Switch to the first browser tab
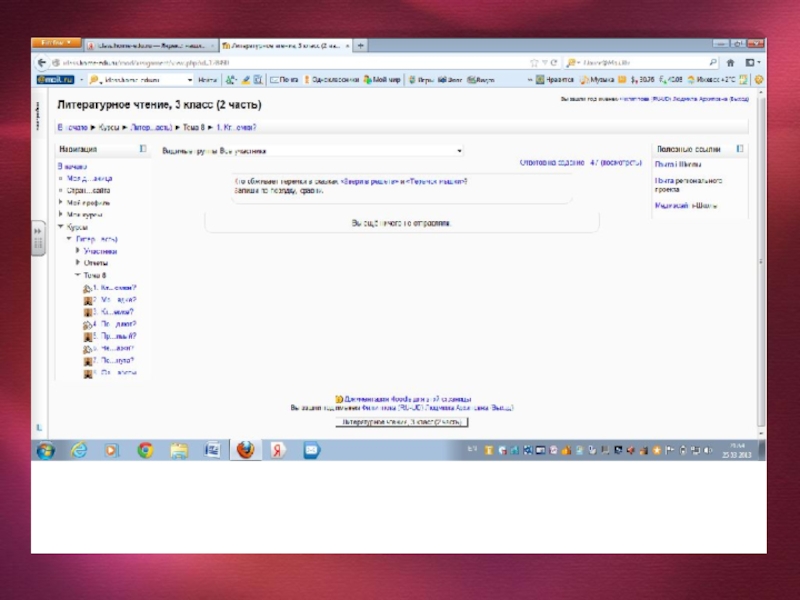Screen dimensions: 800x600 coord(148,45)
